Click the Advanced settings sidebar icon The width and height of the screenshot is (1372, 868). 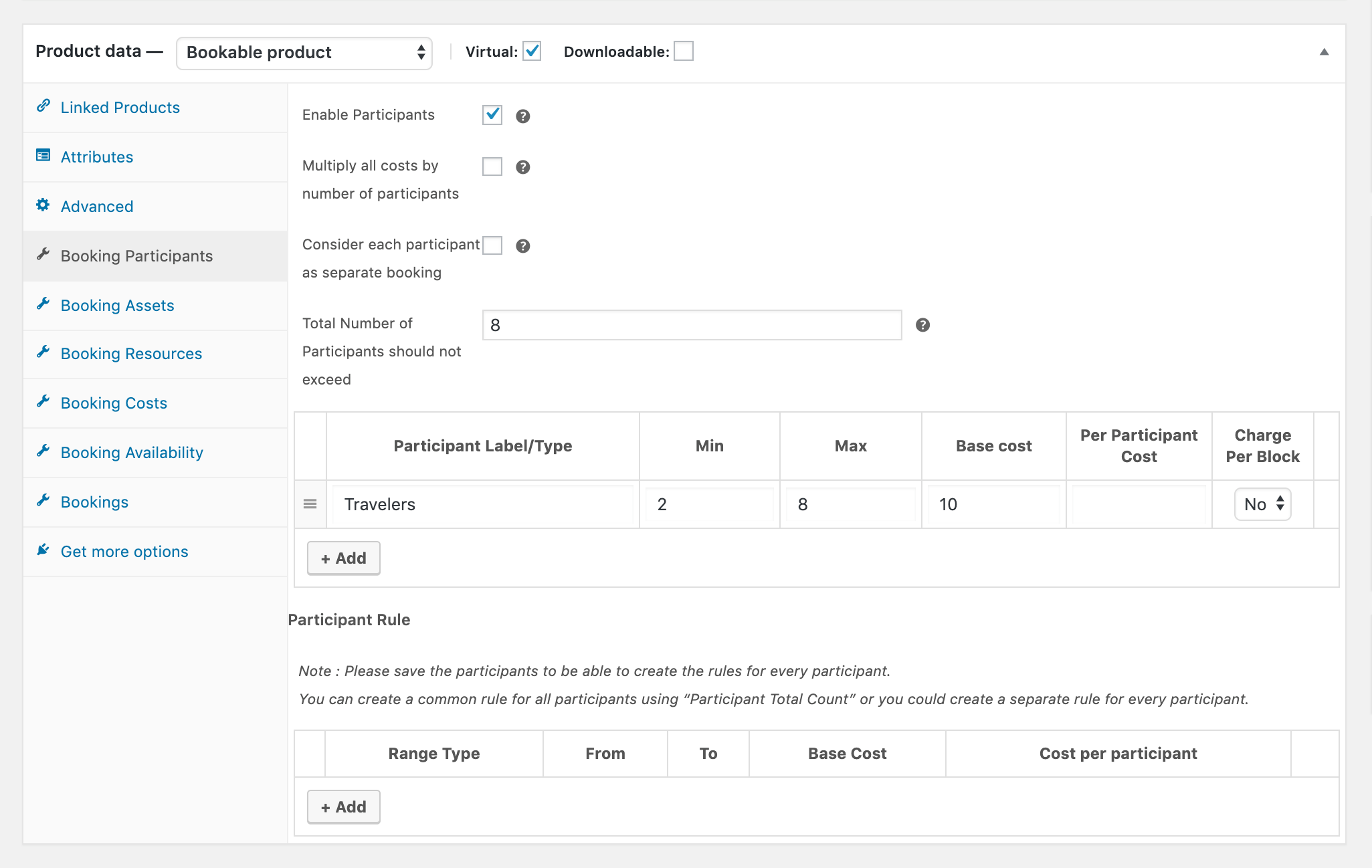(44, 205)
